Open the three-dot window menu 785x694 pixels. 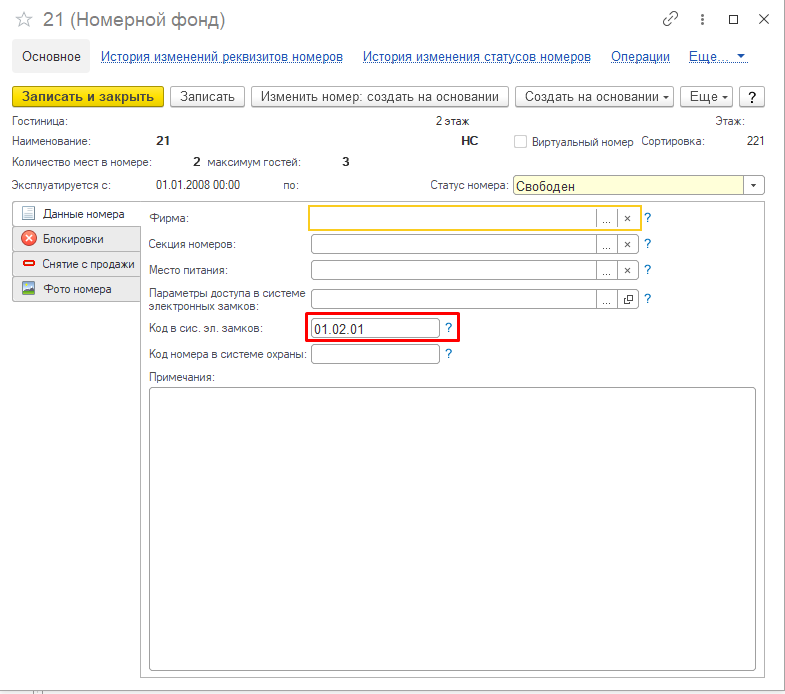(x=702, y=19)
